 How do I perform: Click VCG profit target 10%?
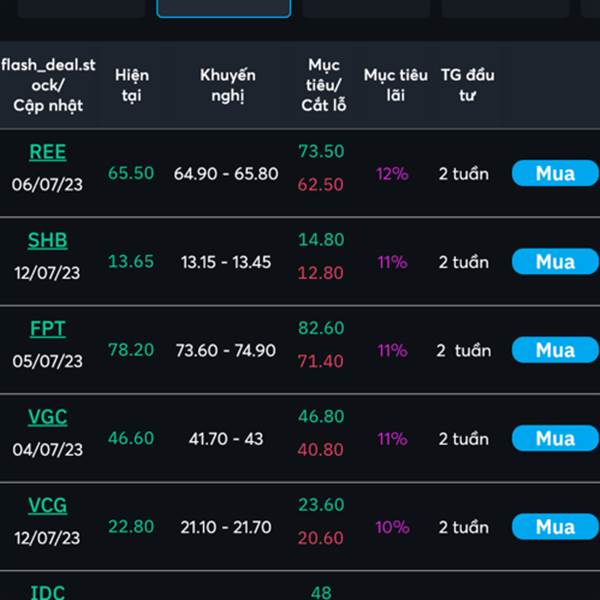(x=392, y=527)
